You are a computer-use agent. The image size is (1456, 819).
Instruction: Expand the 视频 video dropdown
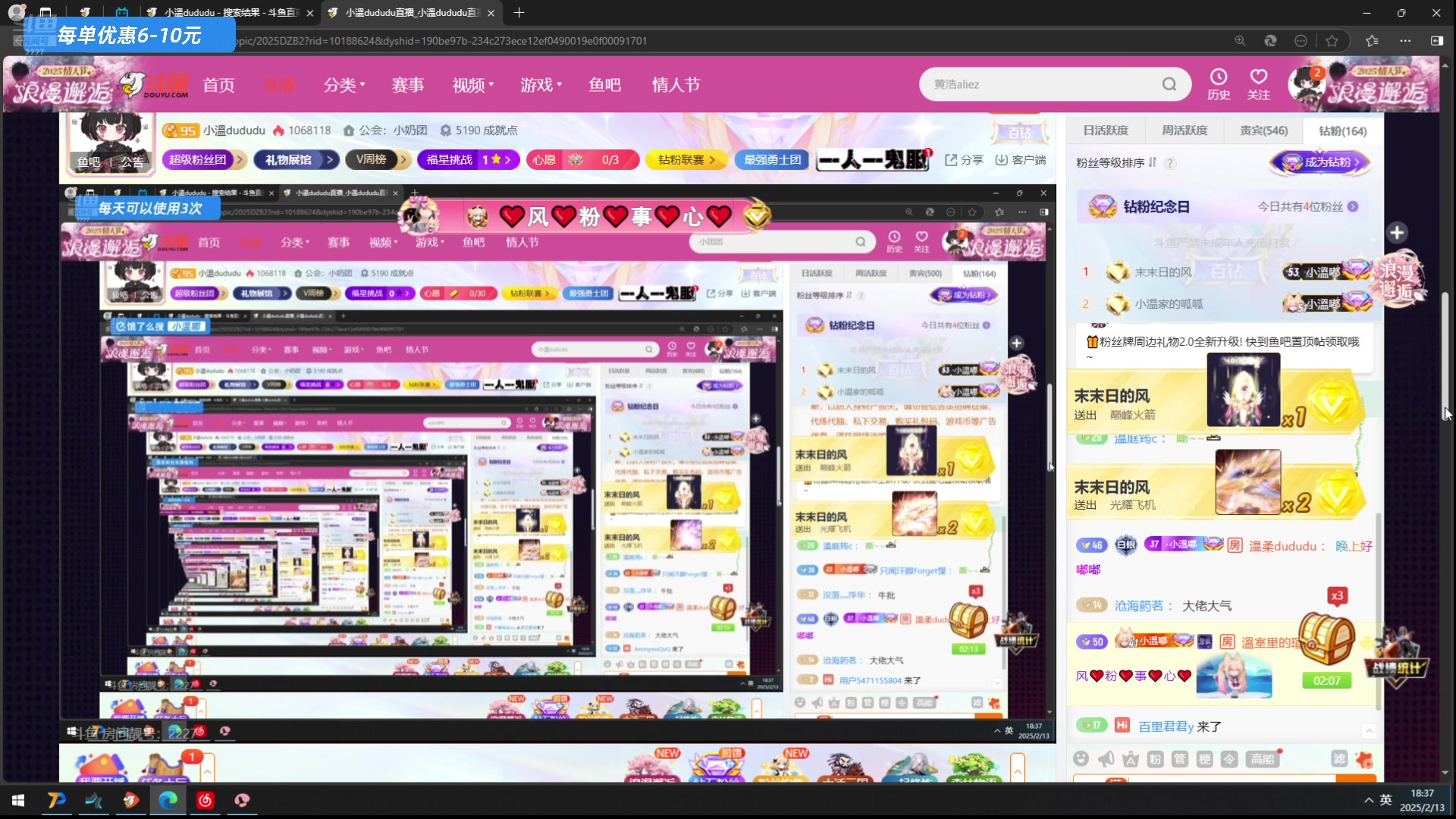473,85
